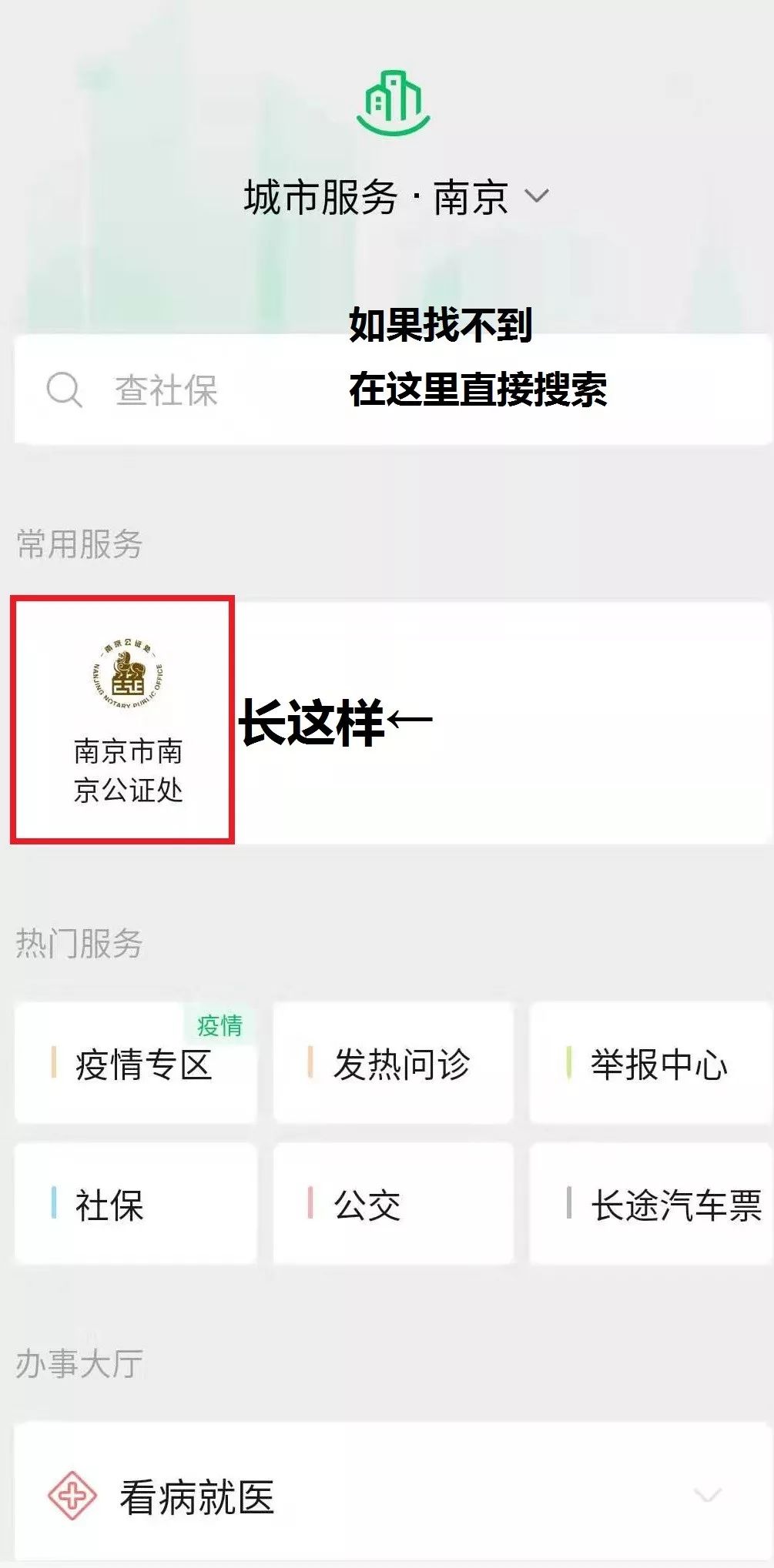Expand the city selector chevron beside 南京
774x1568 pixels.
pos(537,196)
